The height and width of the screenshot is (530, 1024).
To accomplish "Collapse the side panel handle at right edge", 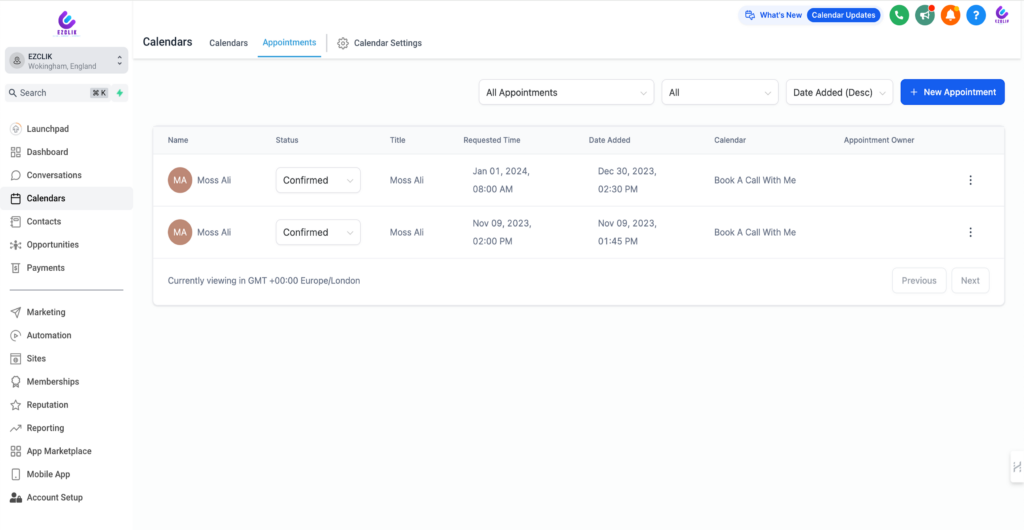I will [1016, 467].
